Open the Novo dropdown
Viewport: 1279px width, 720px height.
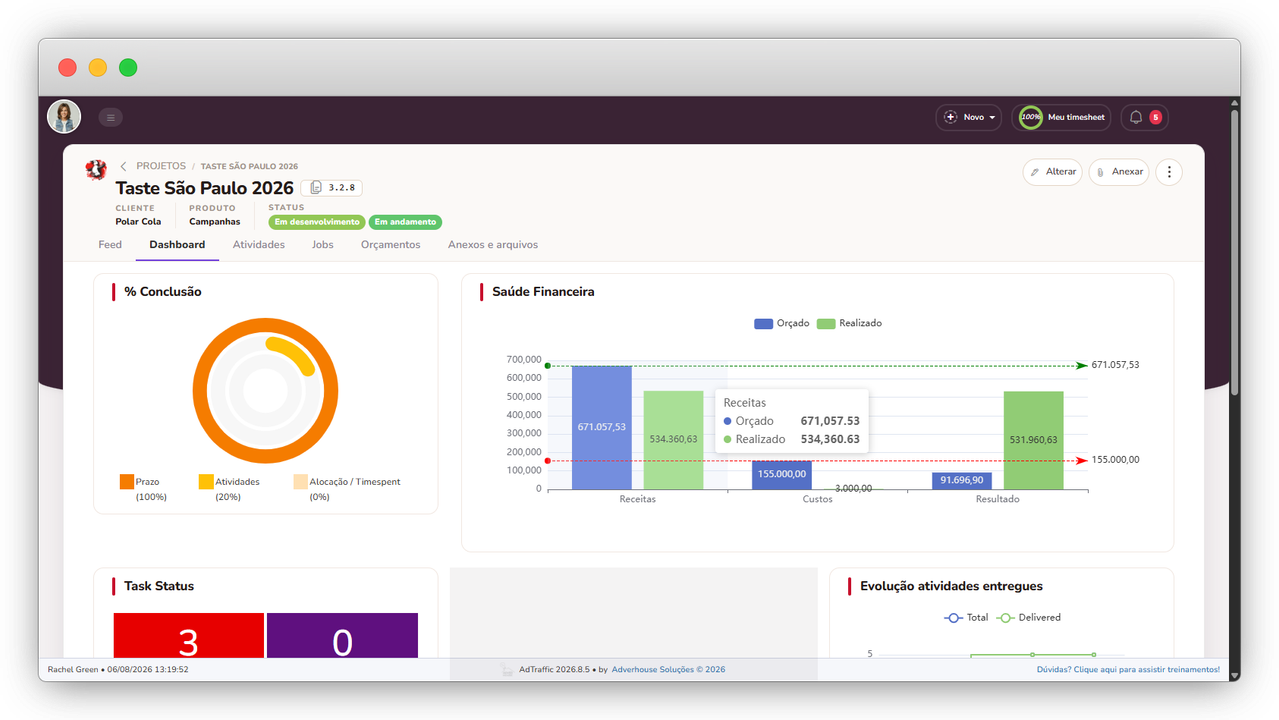(x=969, y=117)
